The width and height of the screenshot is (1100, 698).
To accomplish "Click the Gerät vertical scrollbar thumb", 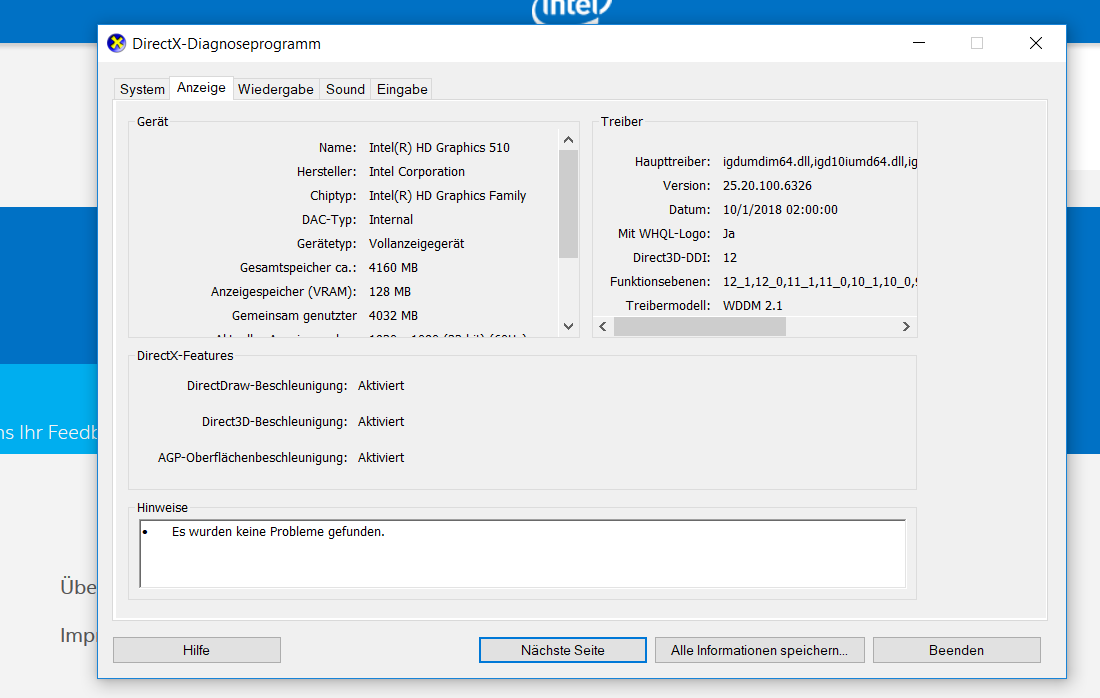I will (x=568, y=203).
